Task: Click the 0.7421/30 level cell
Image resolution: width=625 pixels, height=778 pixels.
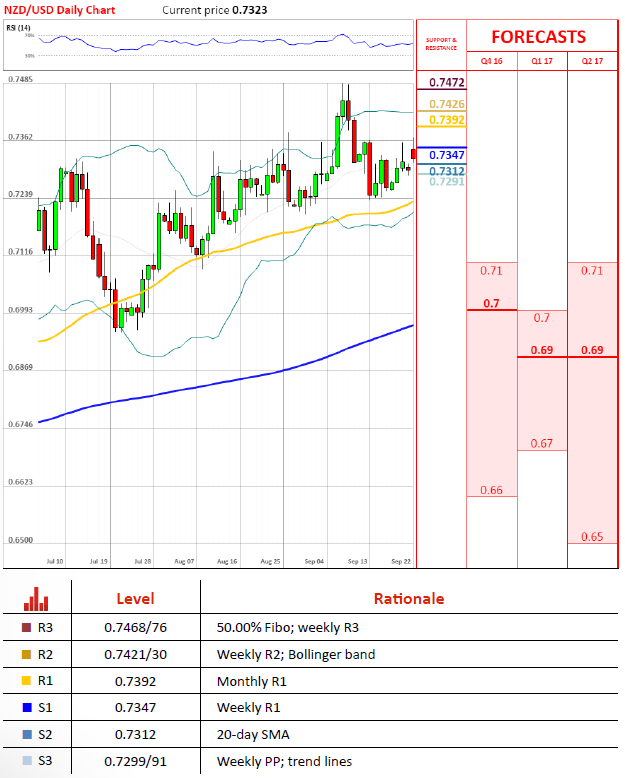Action: (x=135, y=654)
